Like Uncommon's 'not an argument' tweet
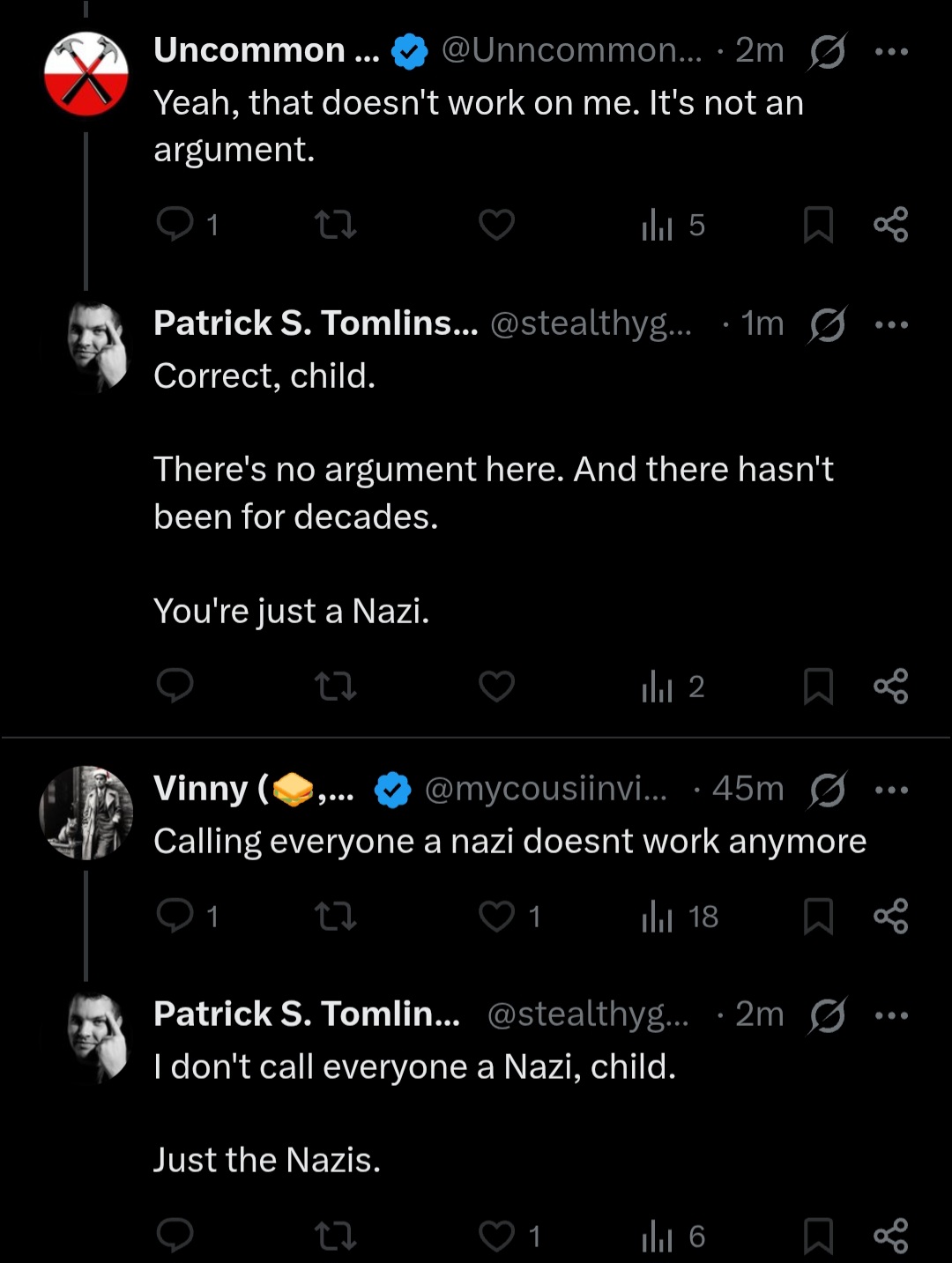This screenshot has height=1263, width=952. point(496,225)
